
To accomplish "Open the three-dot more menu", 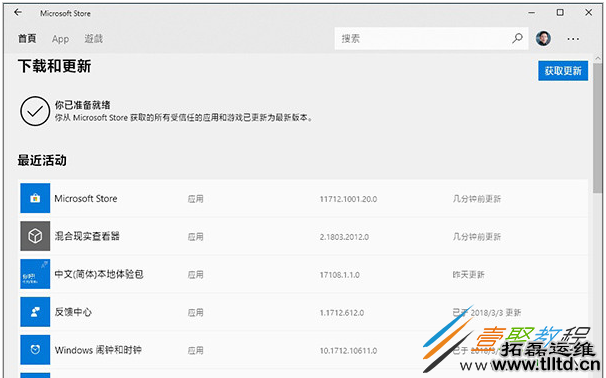I will click(573, 39).
